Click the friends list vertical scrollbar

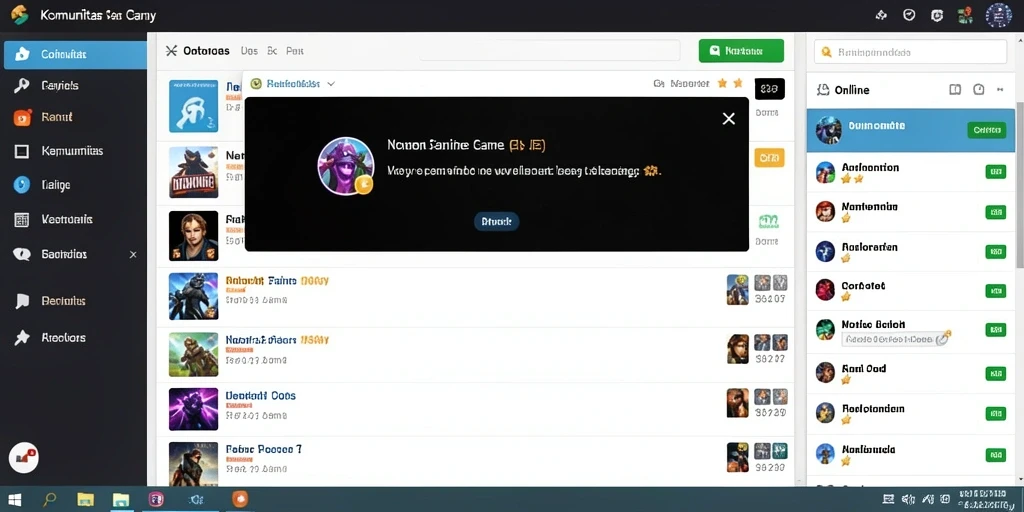(x=1019, y=185)
